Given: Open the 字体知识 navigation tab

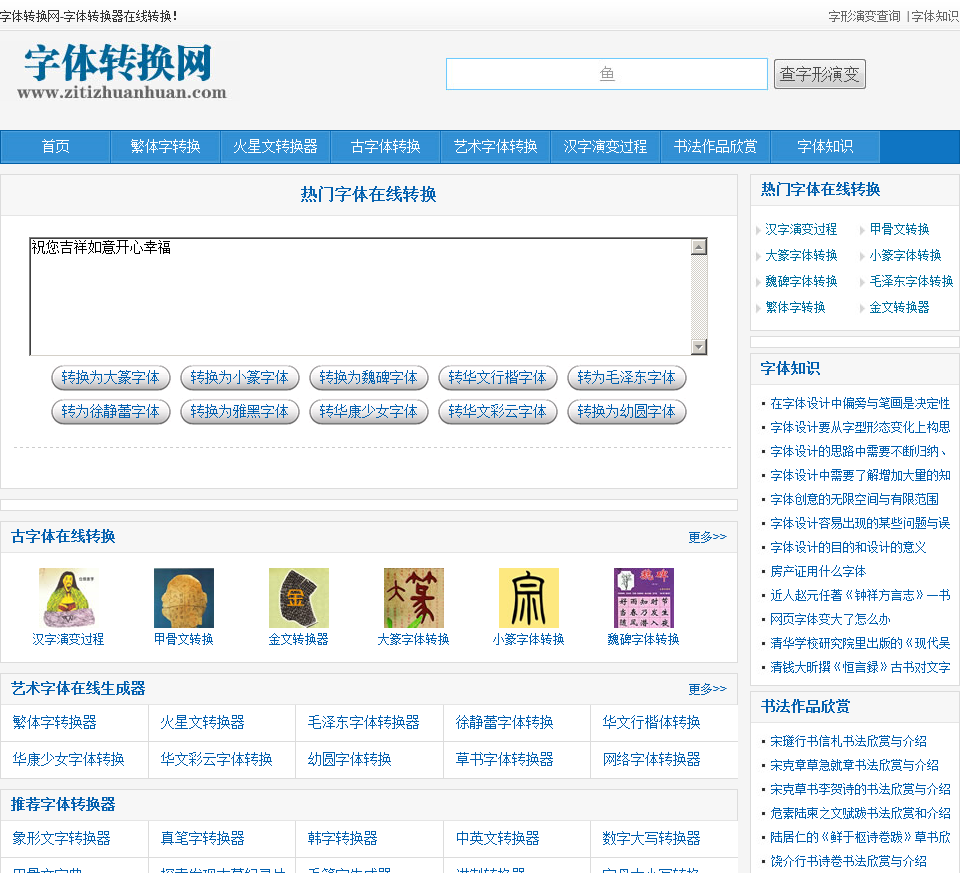Looking at the screenshot, I should 825,146.
